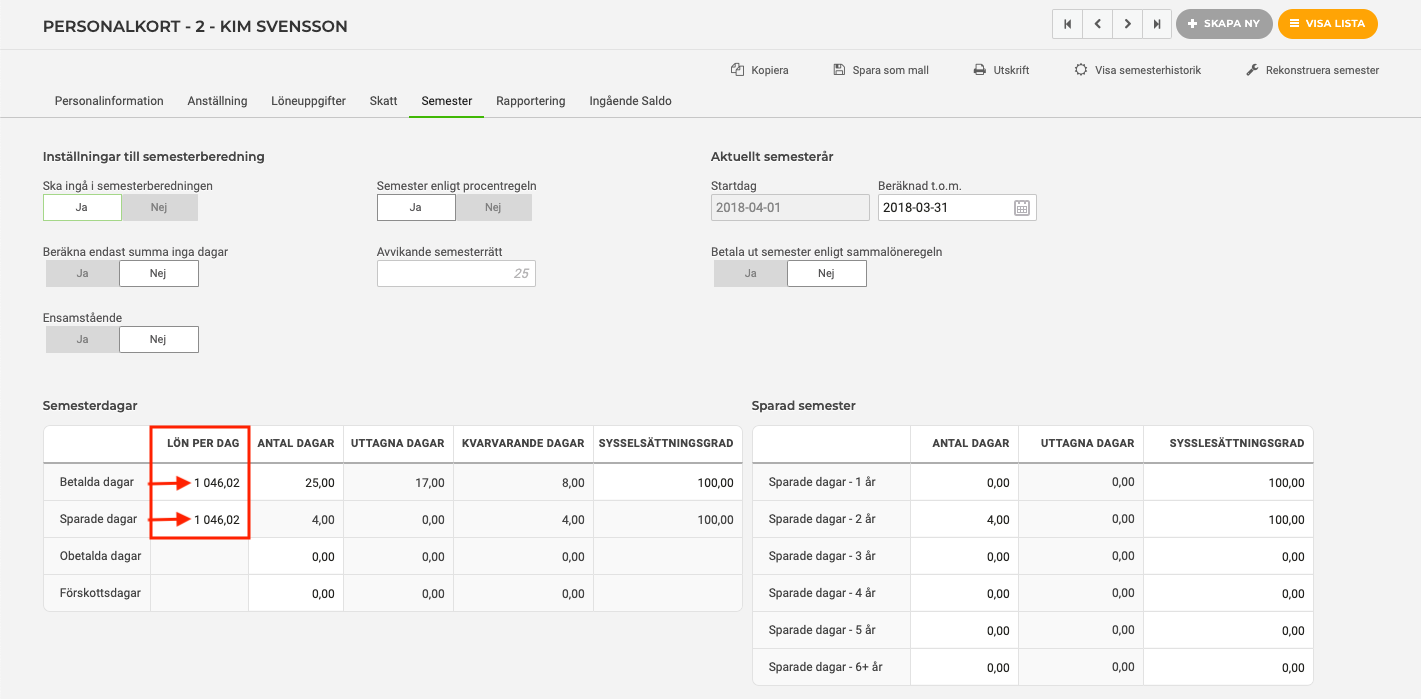Click Obetalda dagar antal dagar field
The image size is (1421, 699).
pyautogui.click(x=295, y=557)
